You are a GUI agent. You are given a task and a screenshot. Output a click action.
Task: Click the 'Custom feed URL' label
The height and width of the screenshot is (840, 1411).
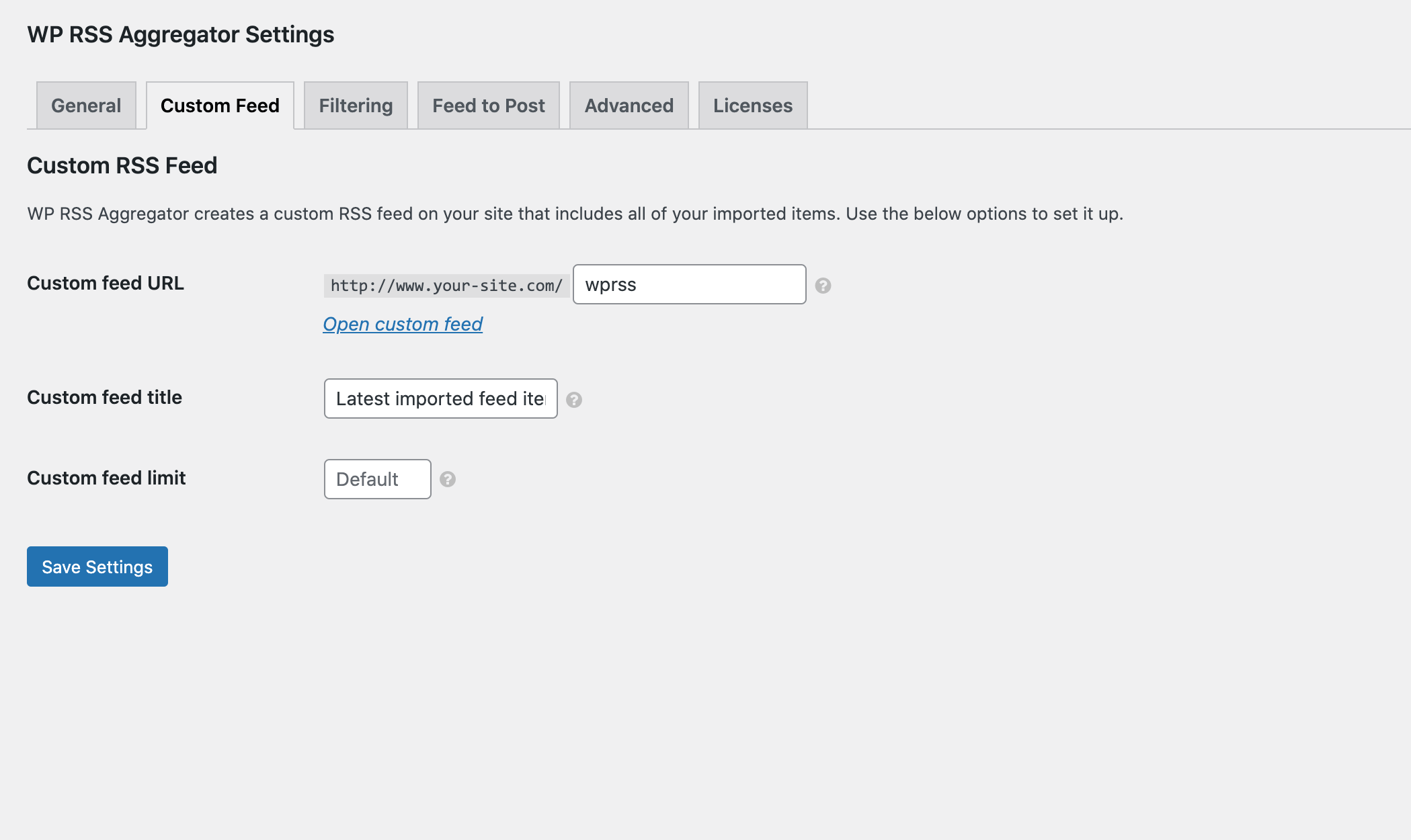pyautogui.click(x=106, y=283)
